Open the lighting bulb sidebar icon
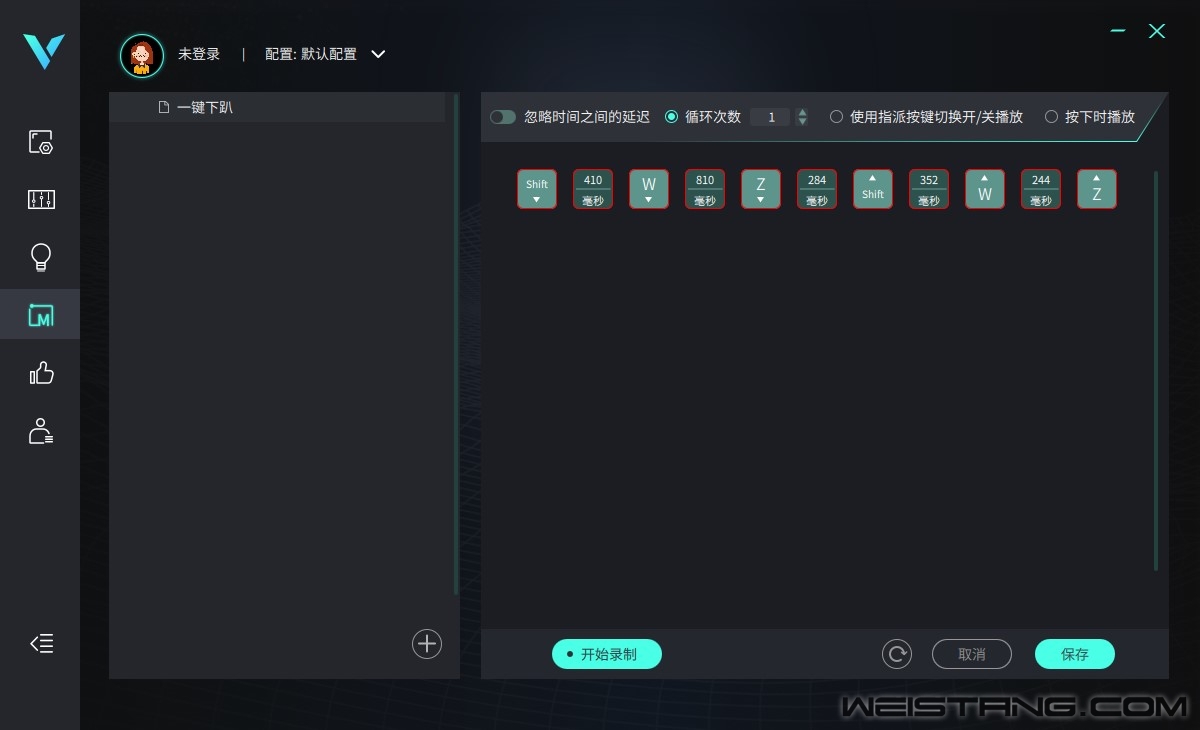1200x730 pixels. click(x=40, y=258)
